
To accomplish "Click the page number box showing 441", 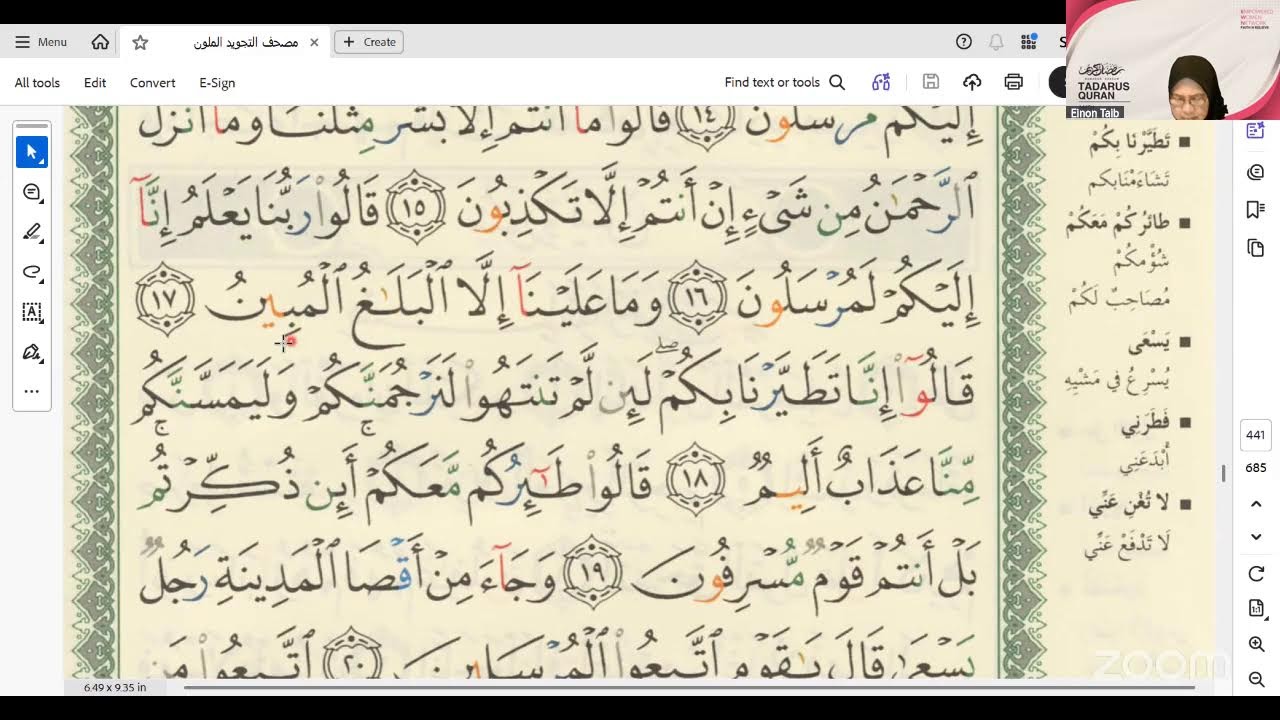I will pos(1256,435).
